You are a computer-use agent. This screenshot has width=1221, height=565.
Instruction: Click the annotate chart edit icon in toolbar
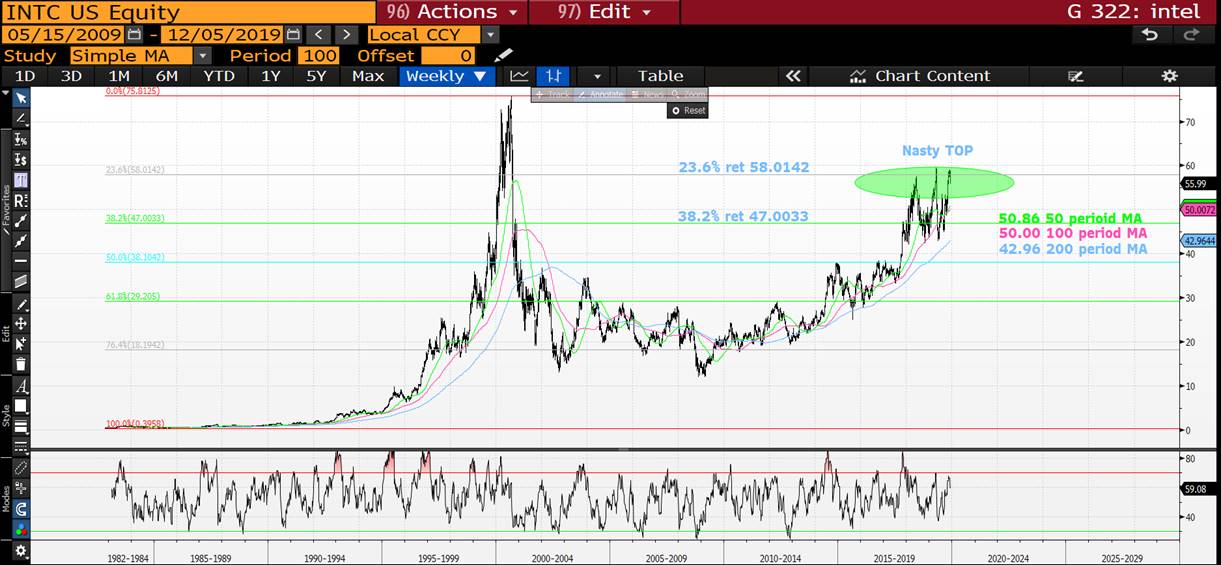[1076, 76]
